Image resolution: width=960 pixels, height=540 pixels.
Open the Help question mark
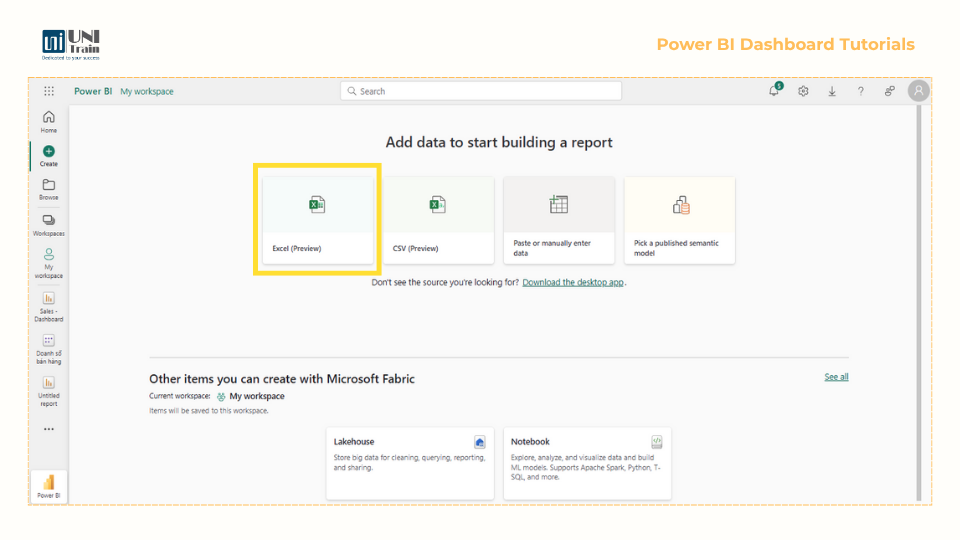coord(861,91)
